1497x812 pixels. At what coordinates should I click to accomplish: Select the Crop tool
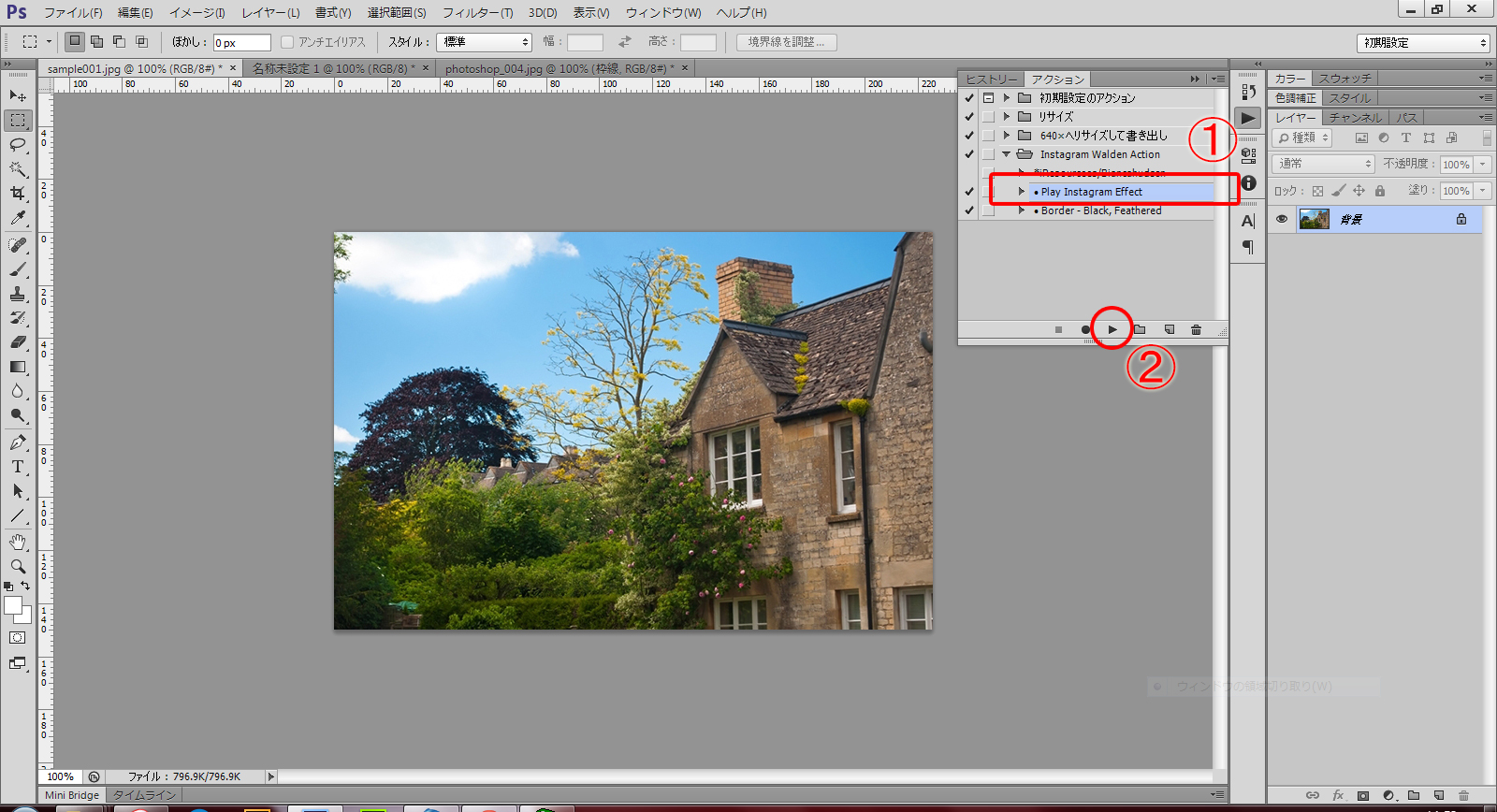[x=18, y=194]
